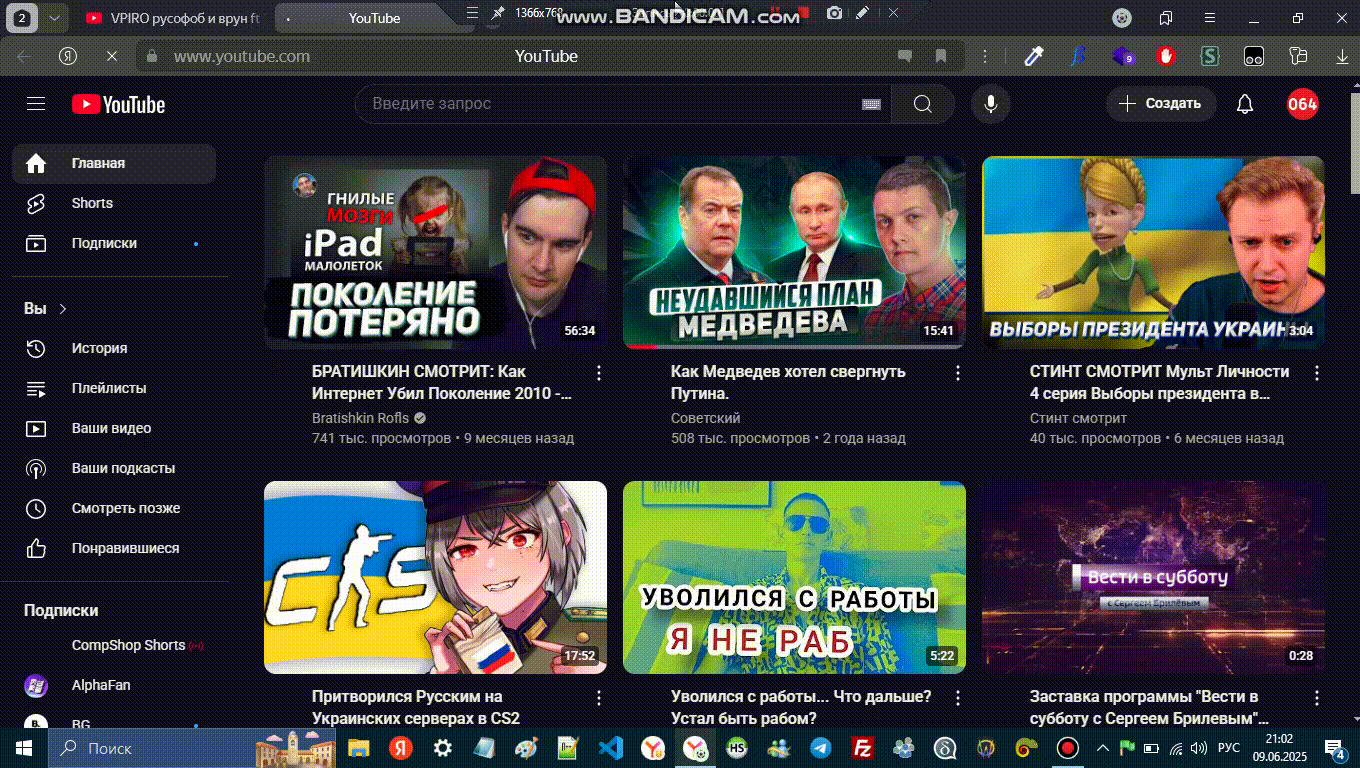Image resolution: width=1360 pixels, height=768 pixels.
Task: Switch to the VPIRO русофоб browser tab
Action: [x=172, y=18]
